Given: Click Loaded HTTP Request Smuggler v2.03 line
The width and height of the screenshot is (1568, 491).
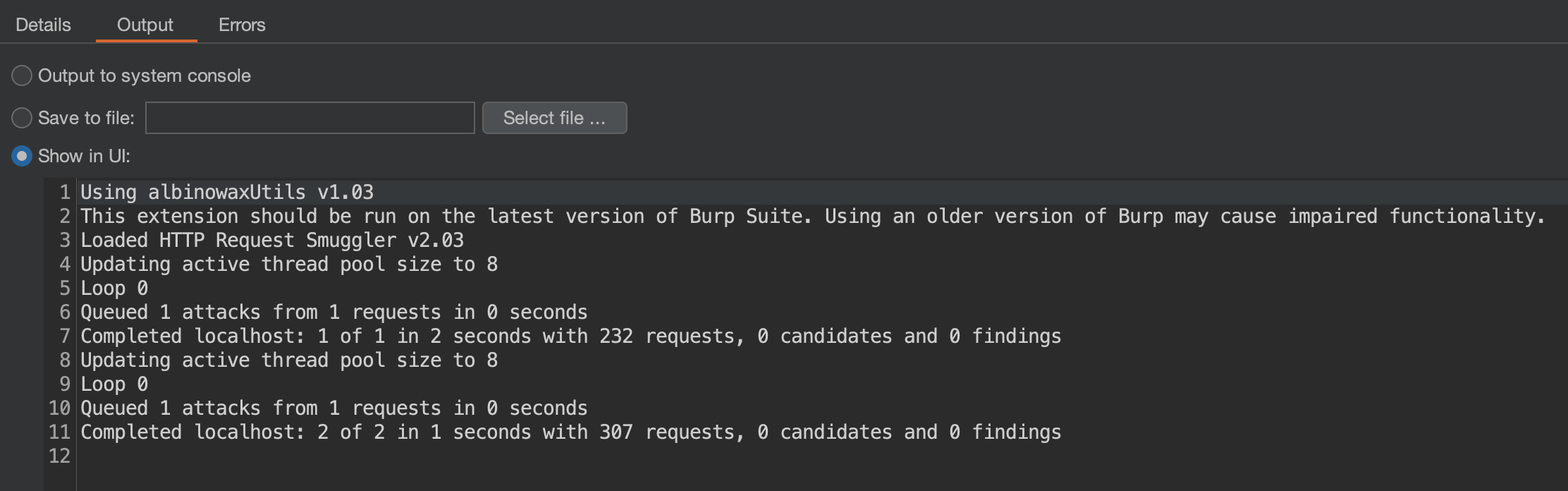Looking at the screenshot, I should tap(272, 240).
